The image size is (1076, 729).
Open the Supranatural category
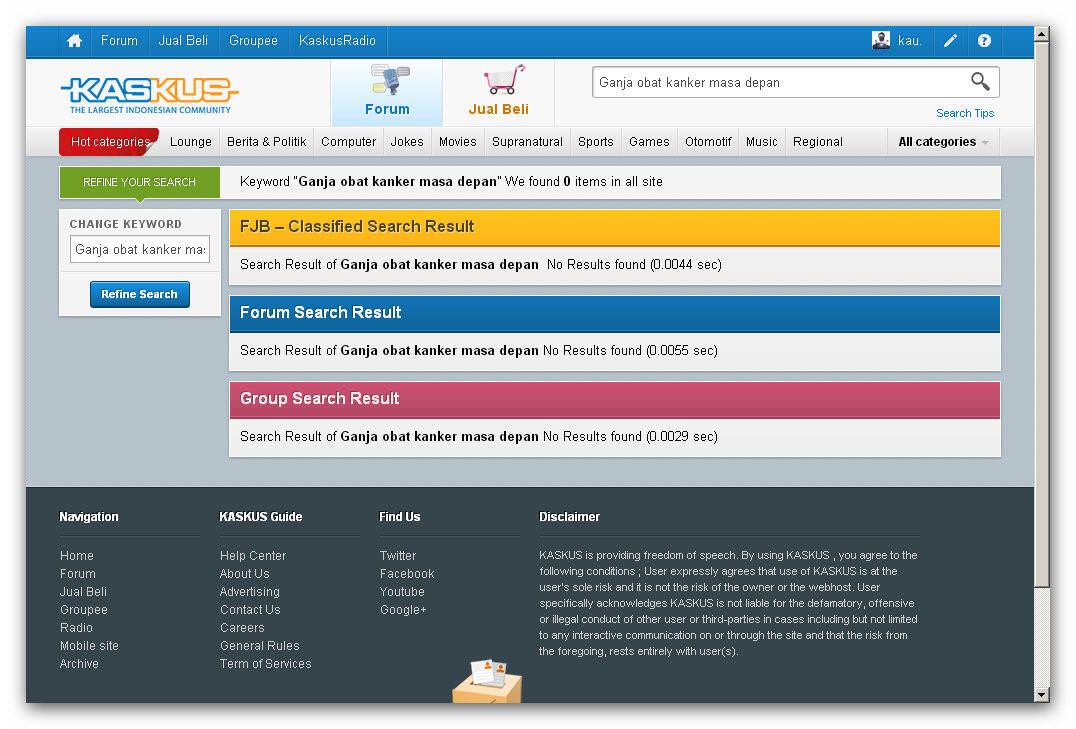tap(527, 142)
